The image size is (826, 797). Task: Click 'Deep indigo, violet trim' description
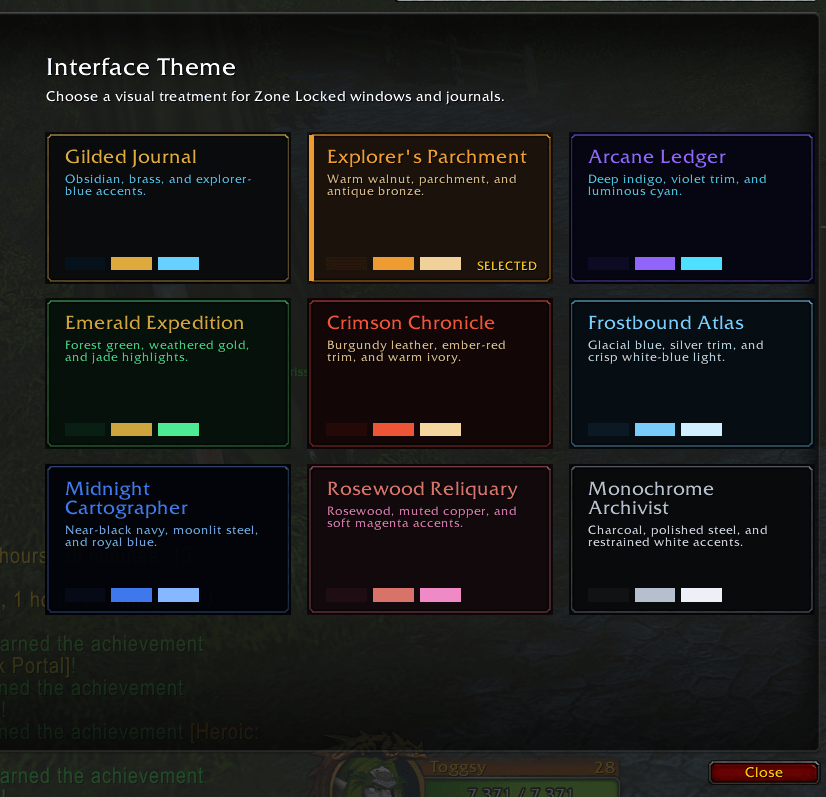pyautogui.click(x=677, y=185)
